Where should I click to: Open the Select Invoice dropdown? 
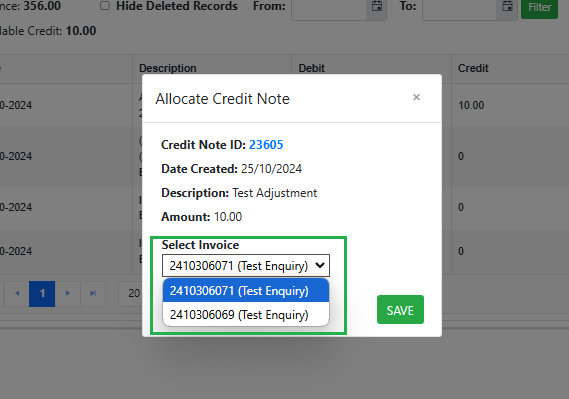click(x=246, y=266)
